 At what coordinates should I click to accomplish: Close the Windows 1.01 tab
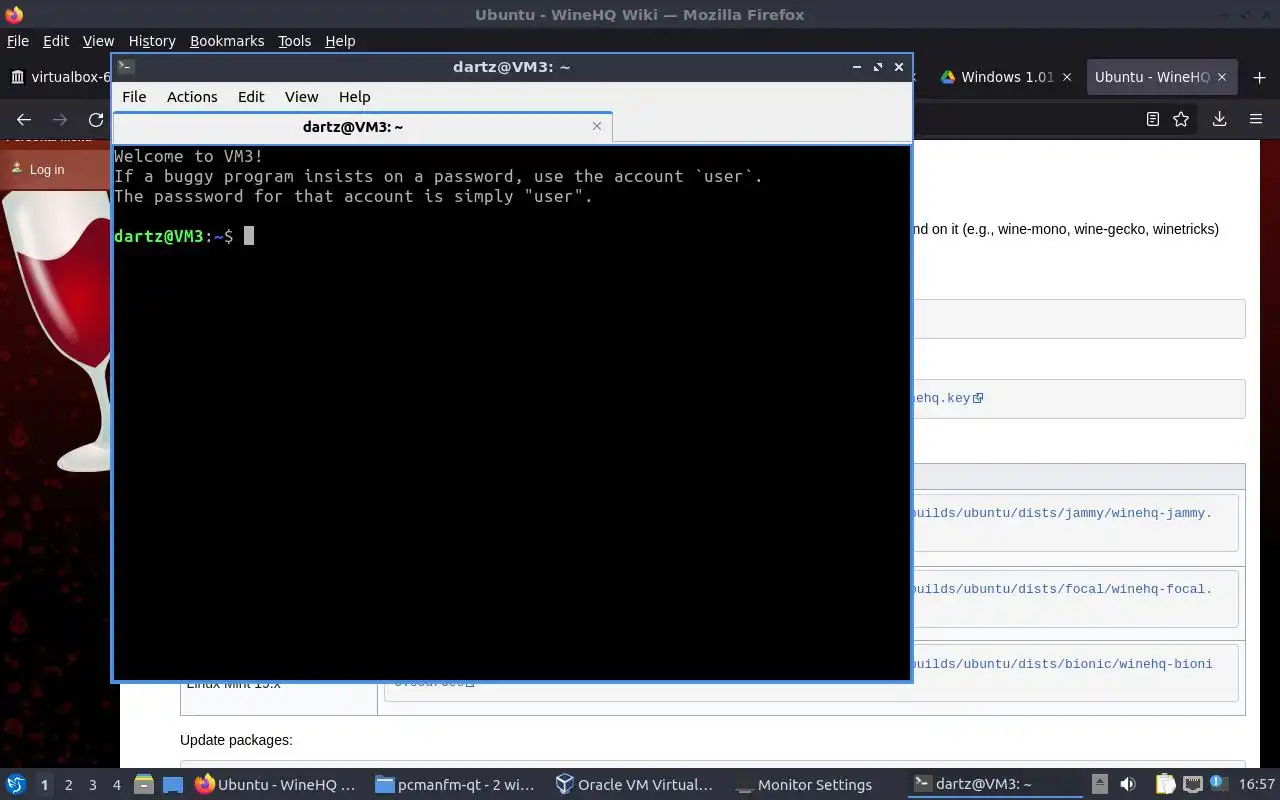coord(1067,77)
